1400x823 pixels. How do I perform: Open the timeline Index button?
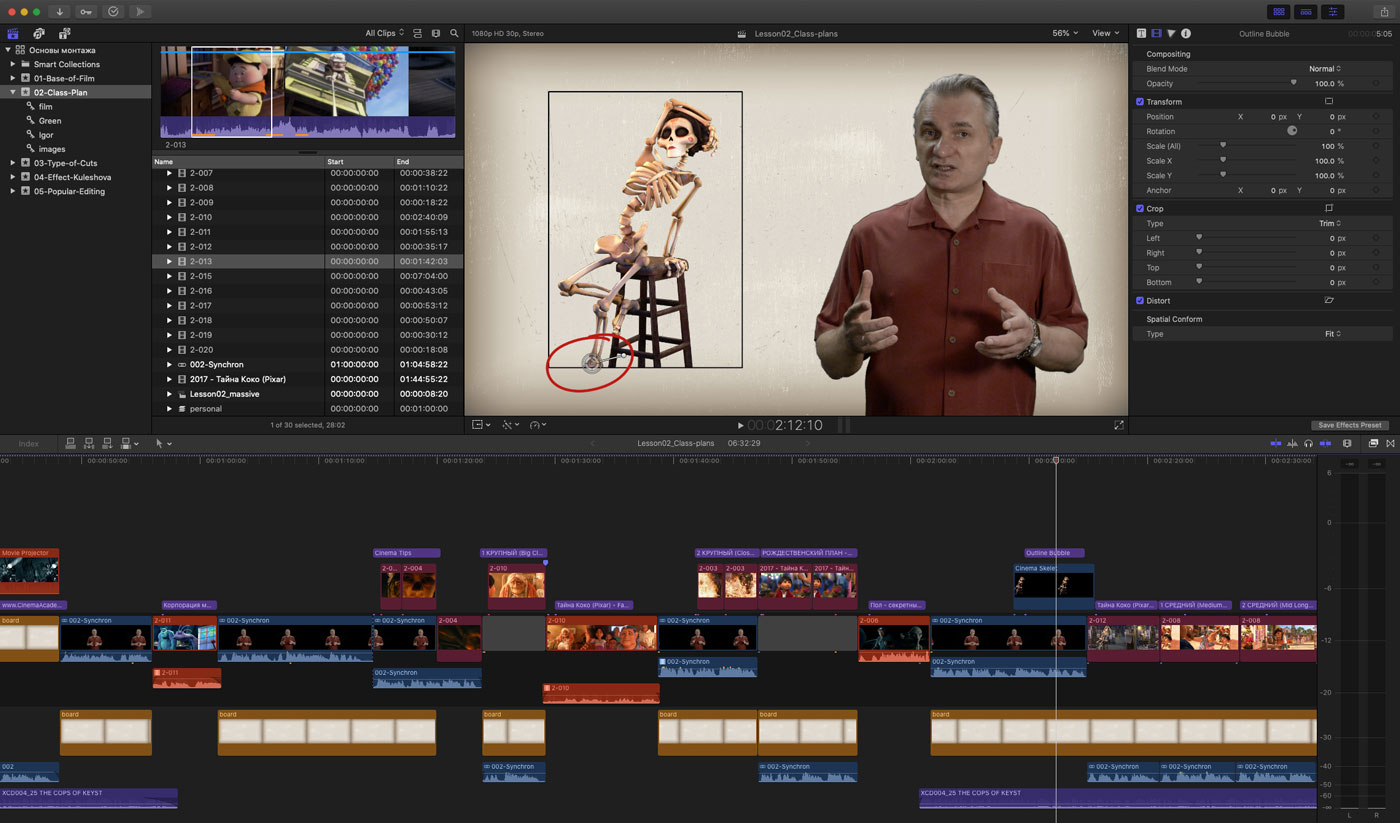point(28,443)
